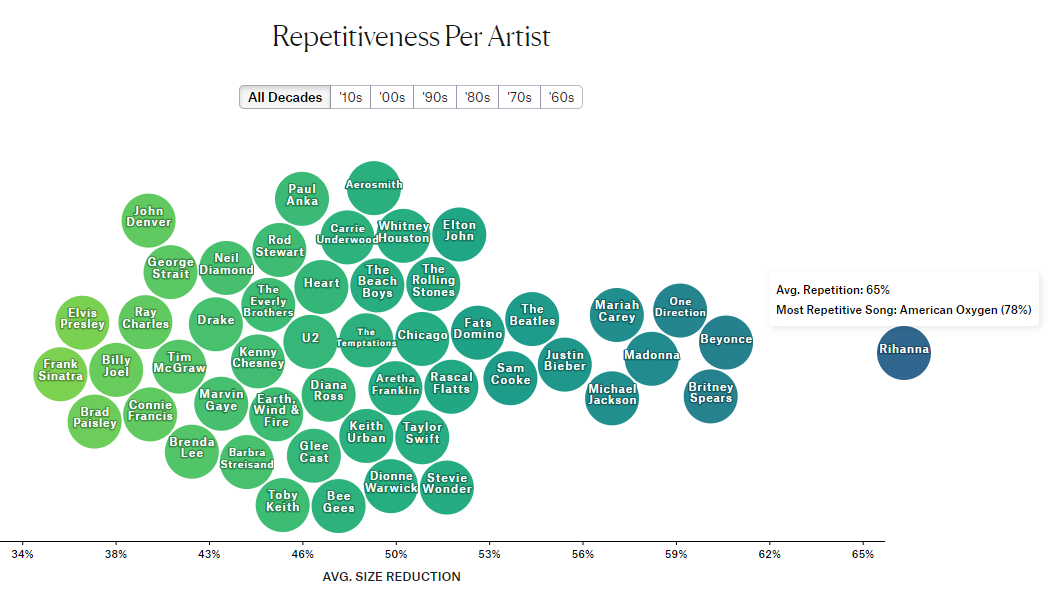Switch view to the '60s

coord(561,97)
